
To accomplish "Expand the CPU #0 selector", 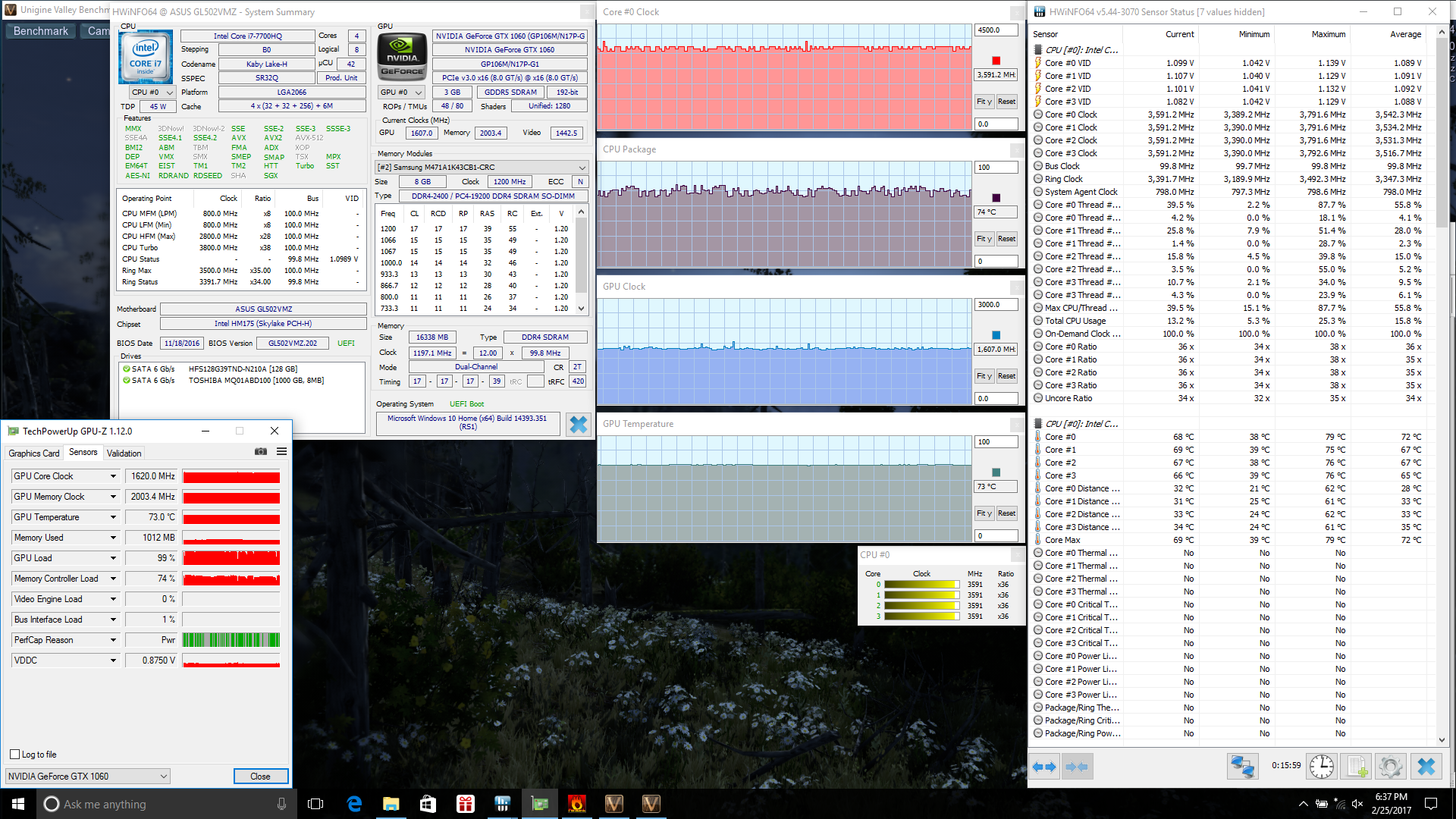I will click(x=152, y=92).
